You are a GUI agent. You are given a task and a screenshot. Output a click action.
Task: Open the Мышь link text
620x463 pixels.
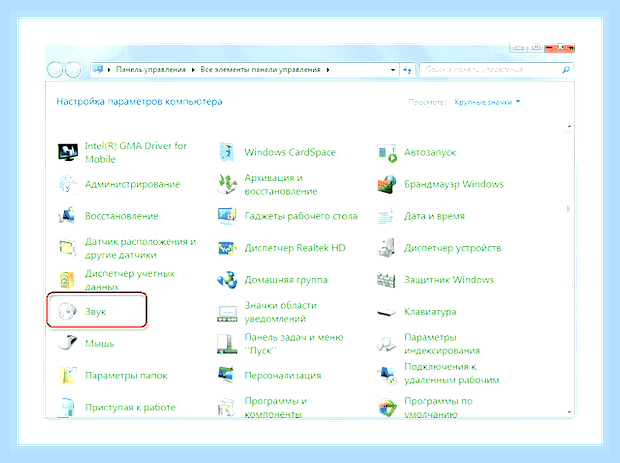[100, 343]
